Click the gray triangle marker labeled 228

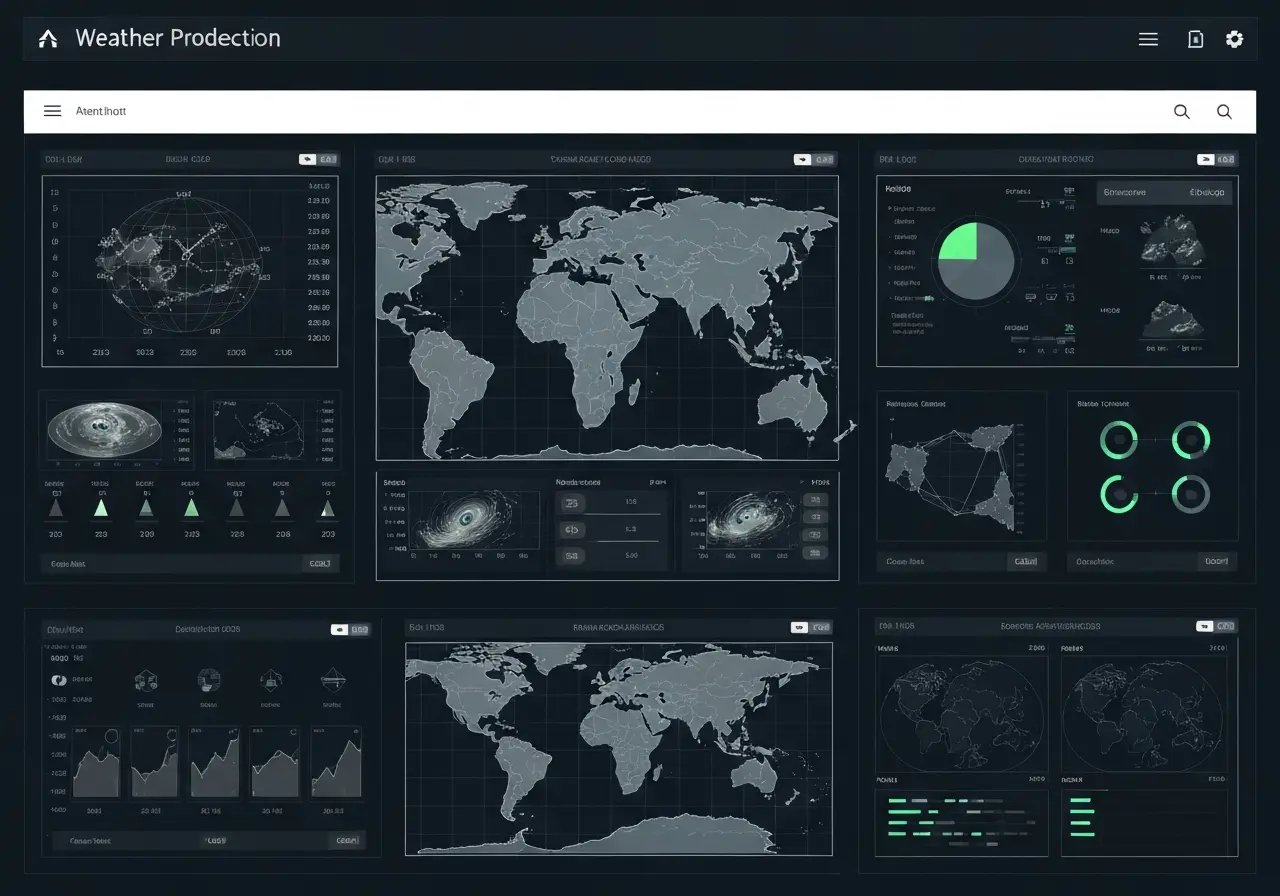pos(237,508)
